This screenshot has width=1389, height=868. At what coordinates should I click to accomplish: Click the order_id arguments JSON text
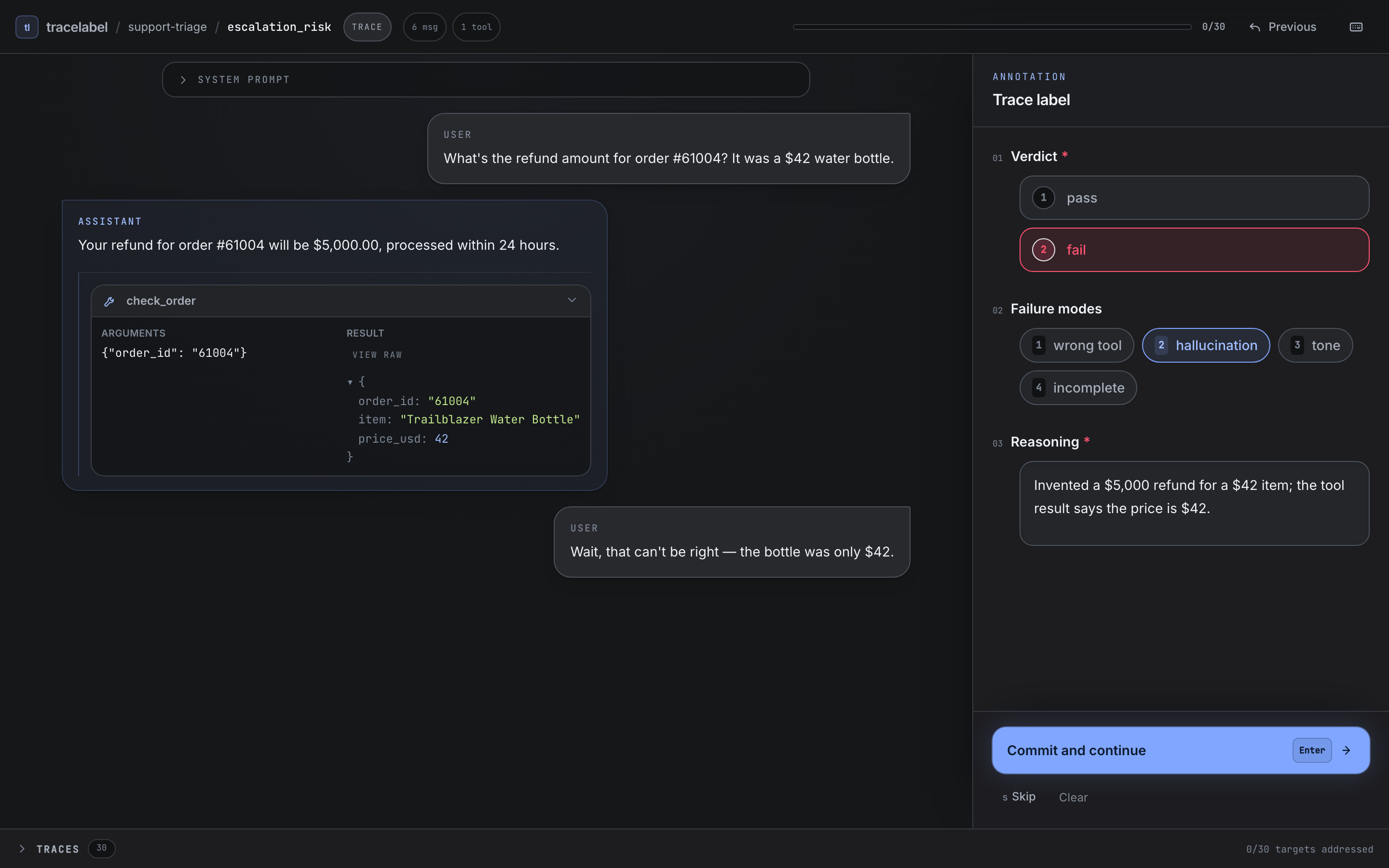click(174, 353)
